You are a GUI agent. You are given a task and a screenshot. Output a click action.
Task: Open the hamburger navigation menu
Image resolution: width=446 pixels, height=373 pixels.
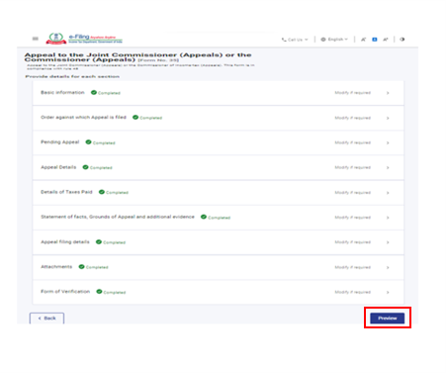click(x=35, y=39)
